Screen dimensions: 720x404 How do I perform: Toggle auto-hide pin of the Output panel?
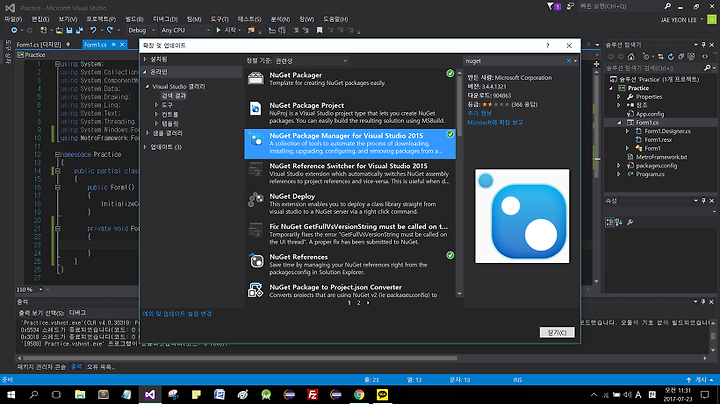click(x=703, y=302)
